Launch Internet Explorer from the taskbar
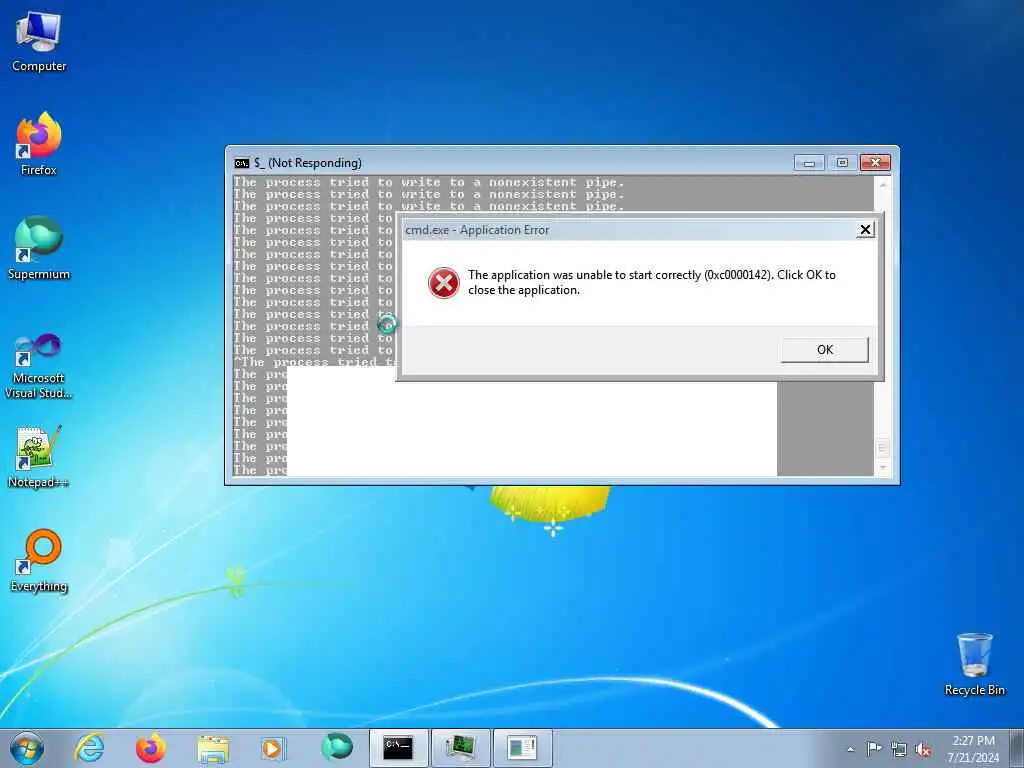1024x768 pixels. 89,748
